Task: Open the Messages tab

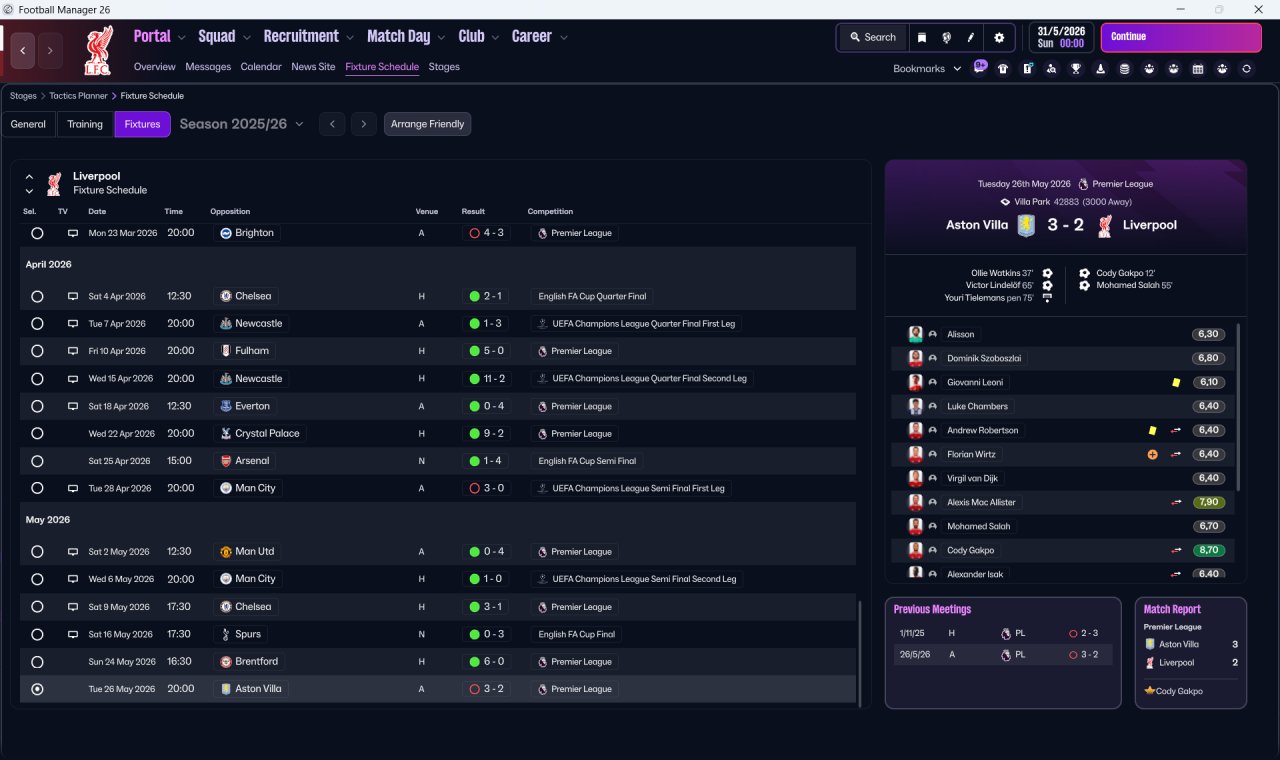Action: [208, 67]
